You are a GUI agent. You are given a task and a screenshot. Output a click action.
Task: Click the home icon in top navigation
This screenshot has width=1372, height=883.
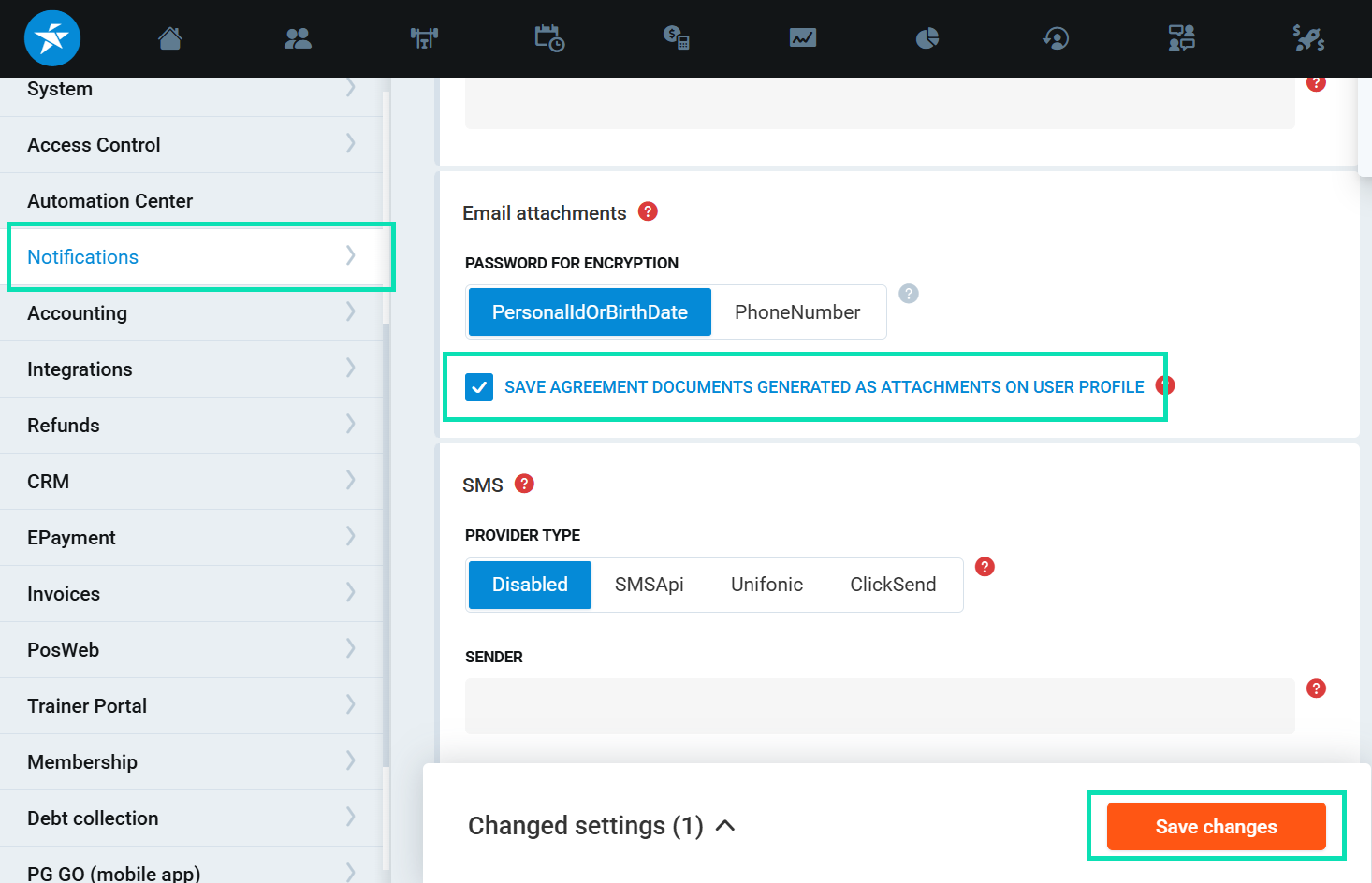tap(169, 38)
